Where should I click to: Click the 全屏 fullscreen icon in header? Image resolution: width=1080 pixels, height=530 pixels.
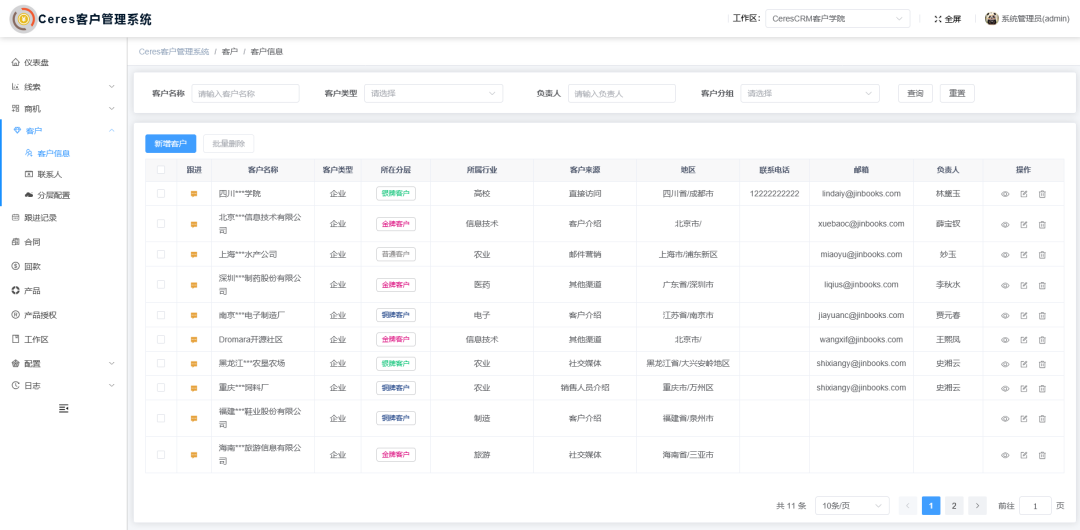pos(937,19)
